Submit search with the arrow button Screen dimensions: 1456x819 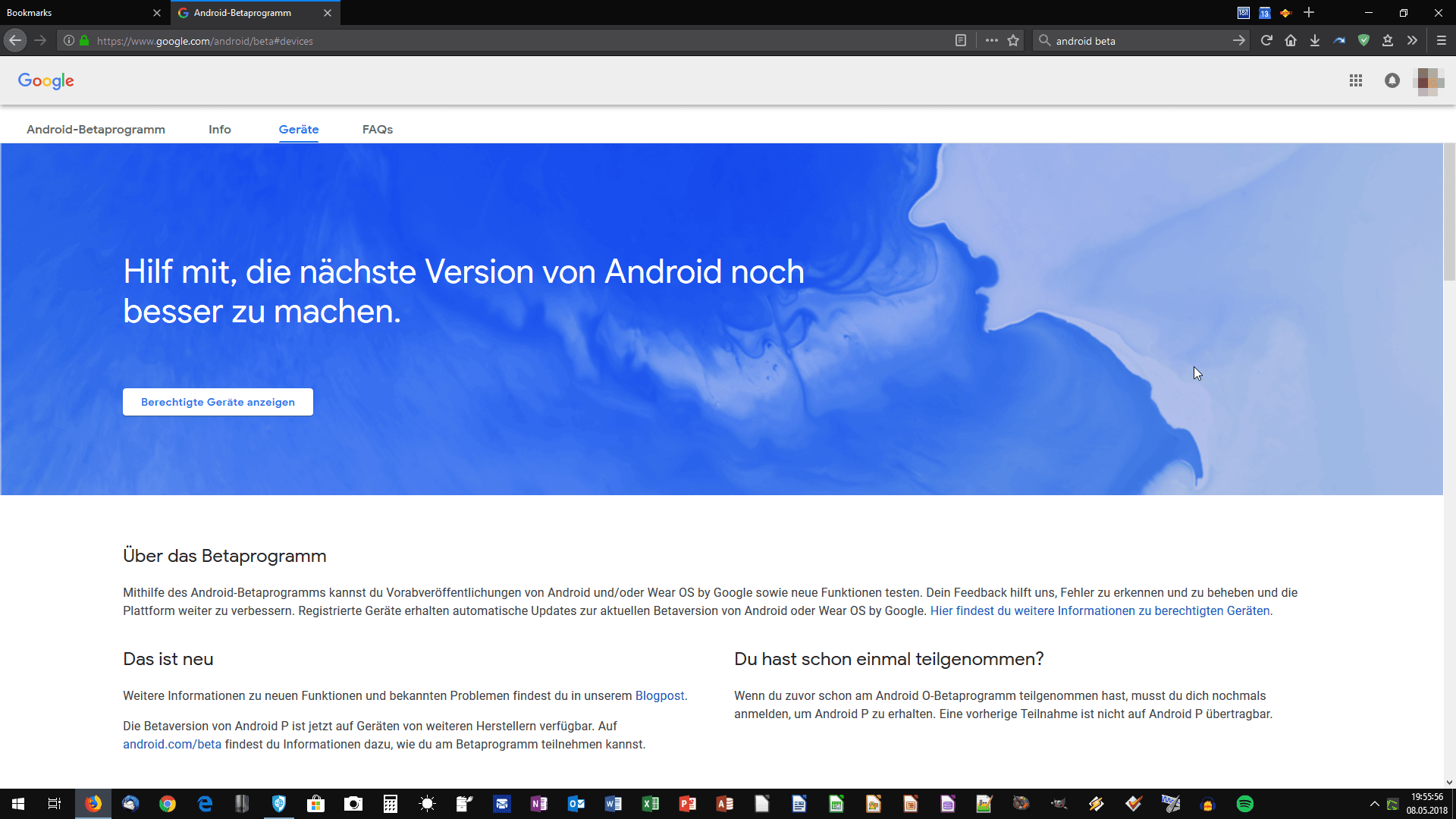1238,41
